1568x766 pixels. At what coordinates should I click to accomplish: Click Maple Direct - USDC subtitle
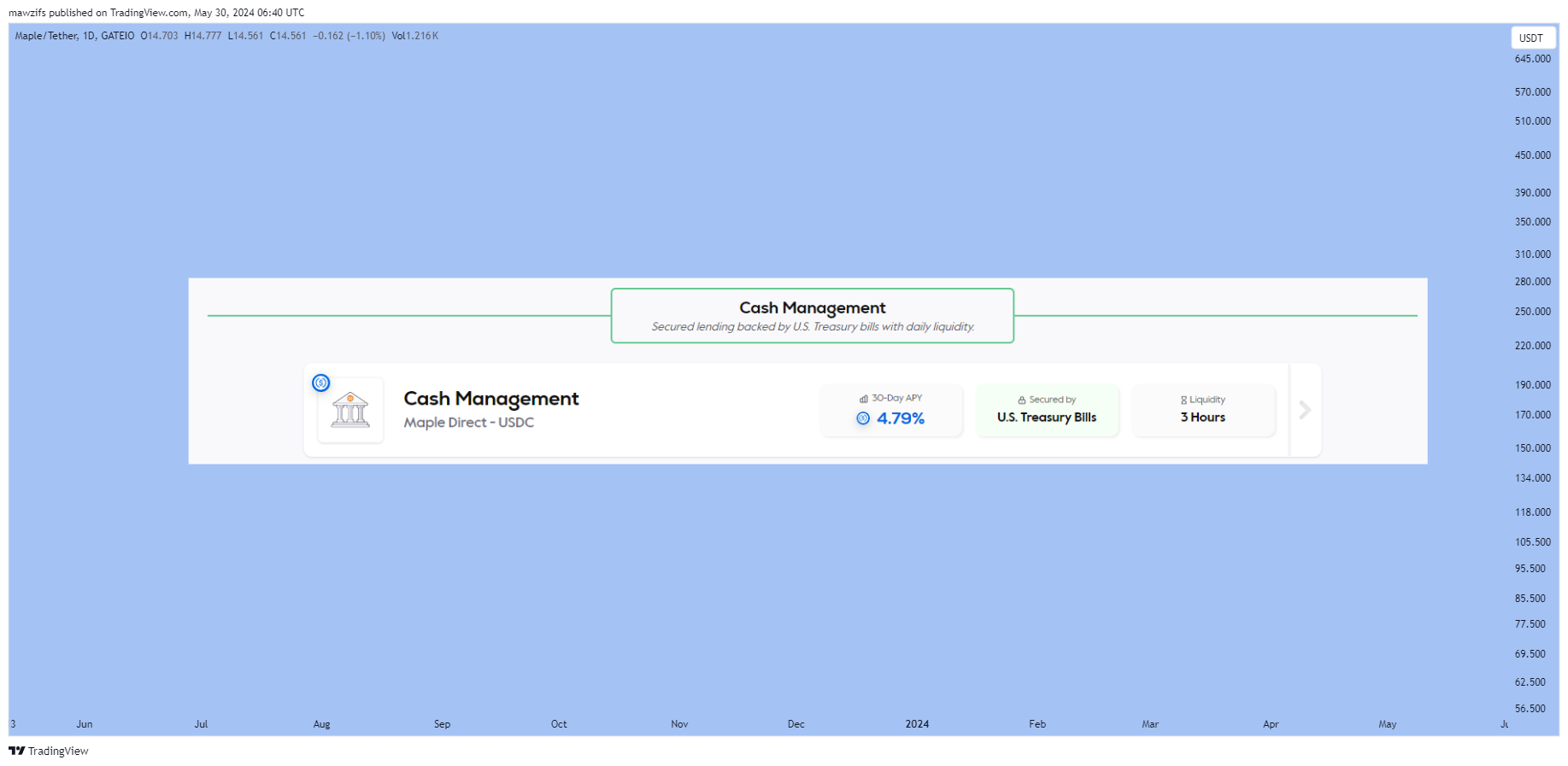(x=468, y=423)
